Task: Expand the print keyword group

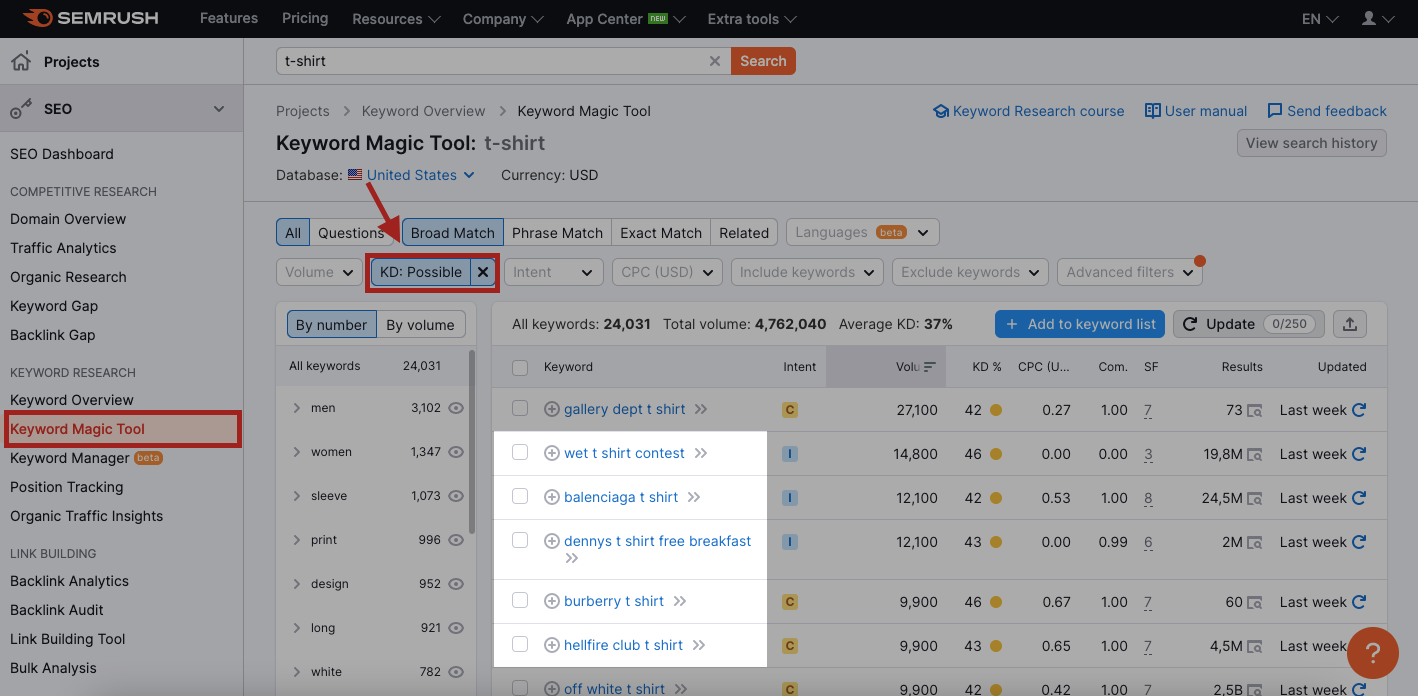Action: (297, 540)
